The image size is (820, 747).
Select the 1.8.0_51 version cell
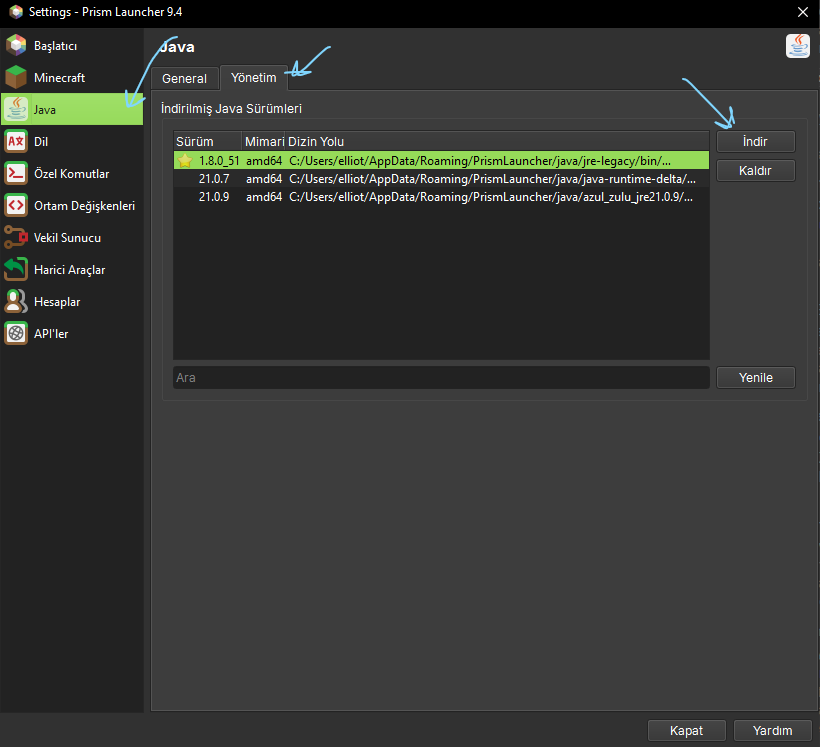pos(219,161)
